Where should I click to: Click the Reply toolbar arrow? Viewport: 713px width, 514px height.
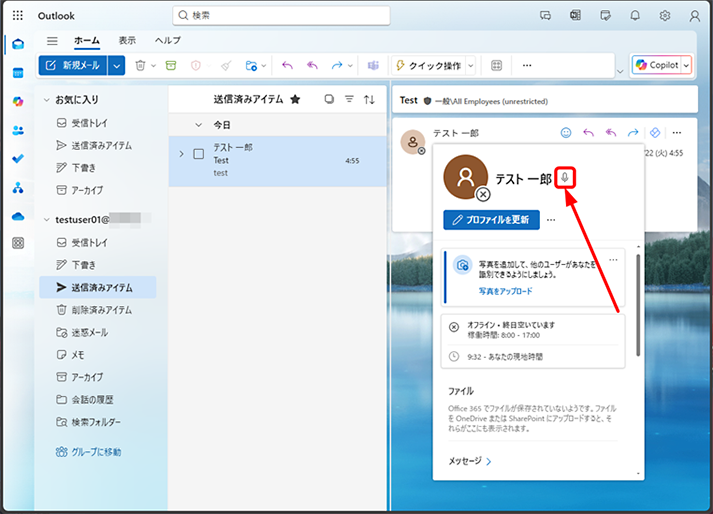tap(287, 66)
